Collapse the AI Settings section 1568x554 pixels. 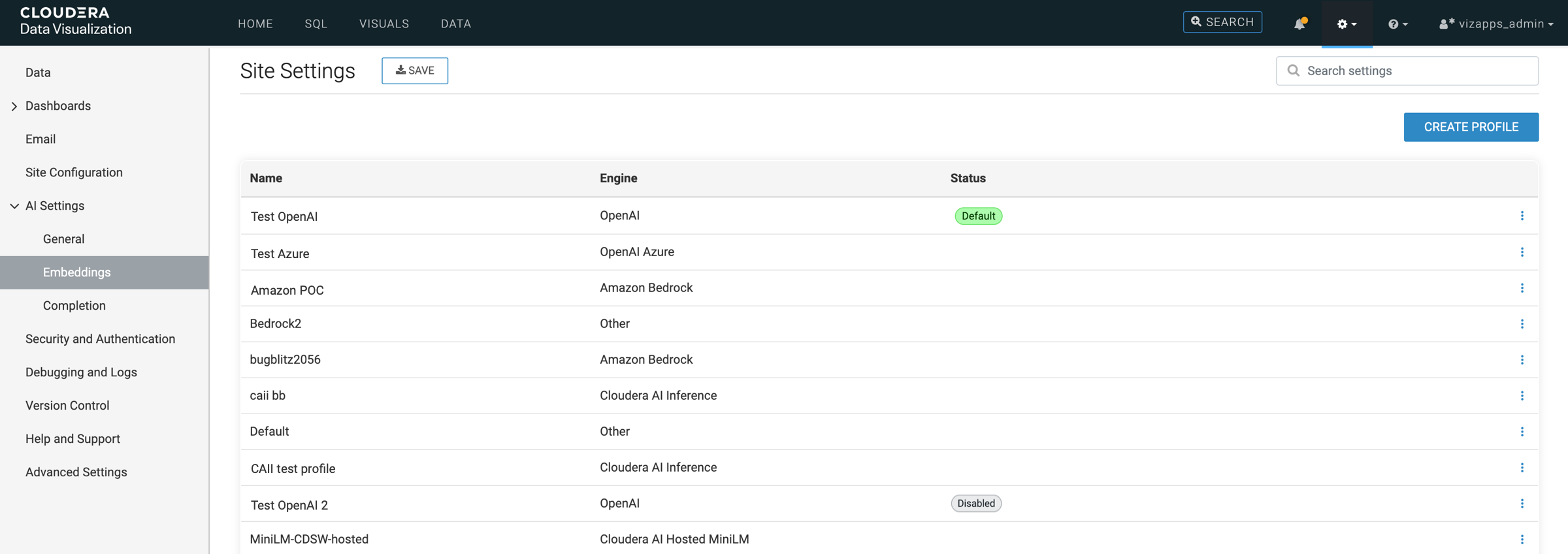[14, 206]
